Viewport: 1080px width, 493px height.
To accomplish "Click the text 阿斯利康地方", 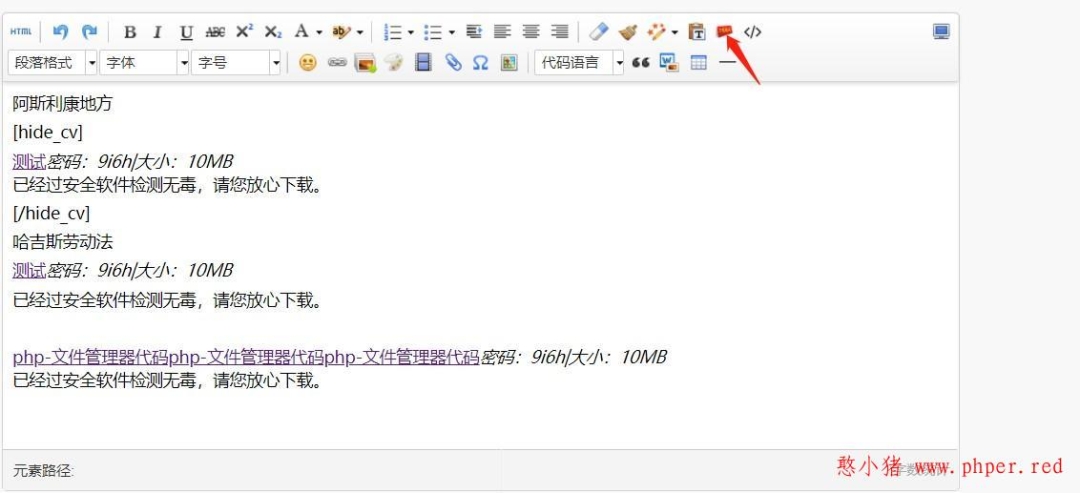I will coord(62,104).
